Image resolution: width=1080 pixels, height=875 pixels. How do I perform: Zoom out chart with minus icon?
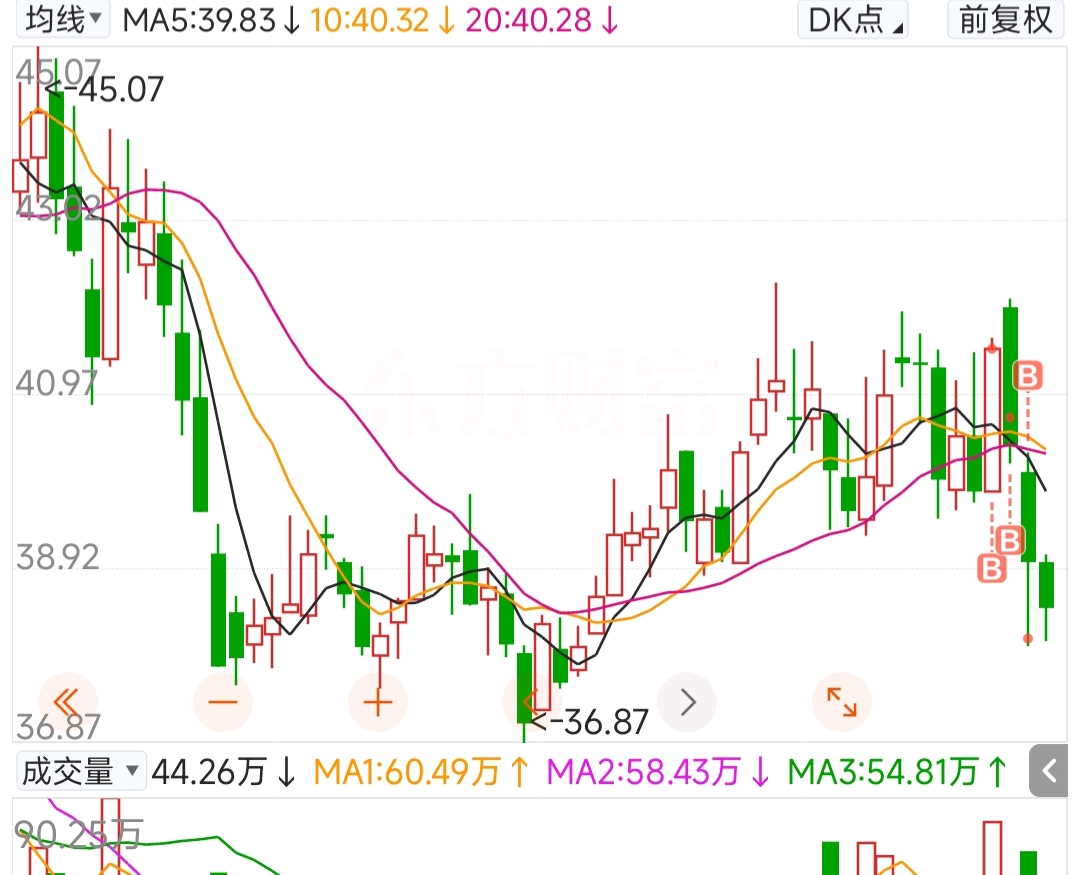pyautogui.click(x=222, y=703)
